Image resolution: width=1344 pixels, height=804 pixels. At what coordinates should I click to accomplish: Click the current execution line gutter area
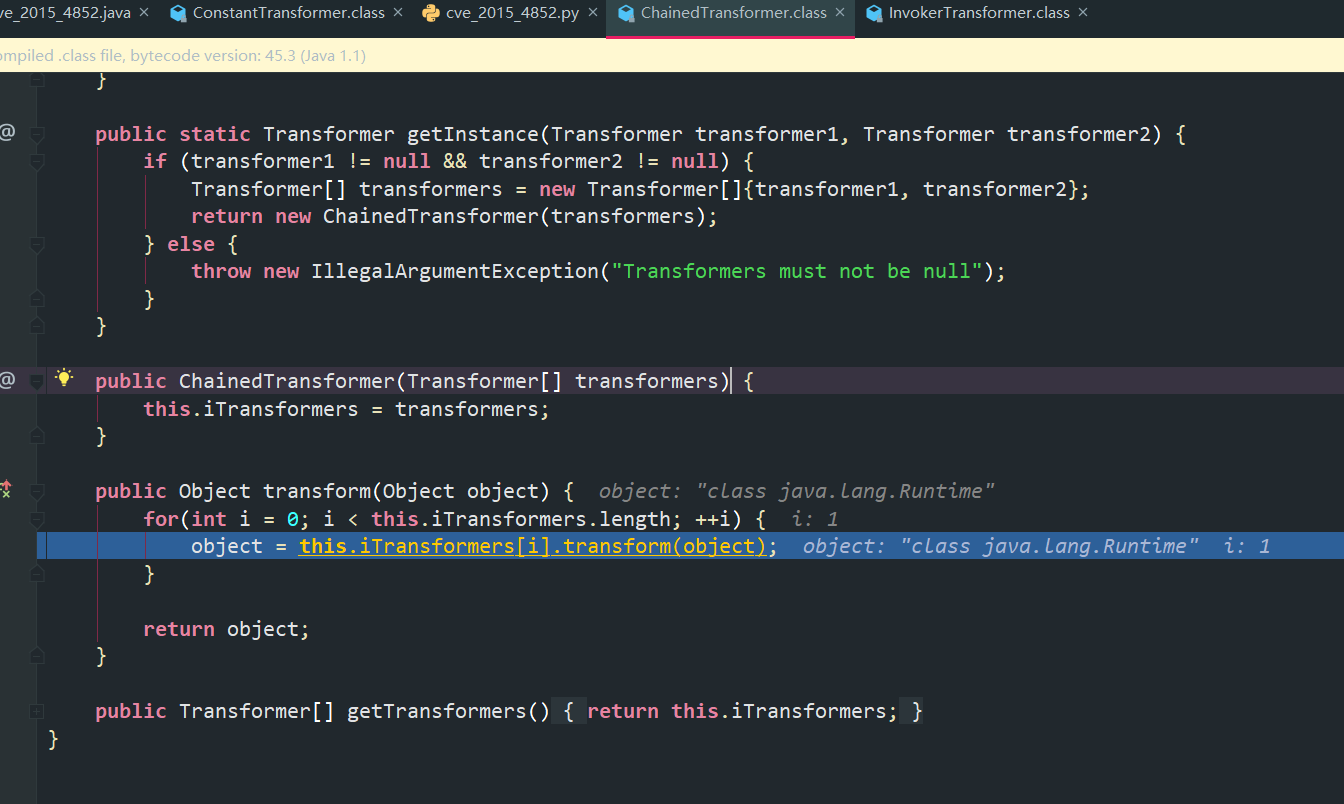pyautogui.click(x=18, y=546)
